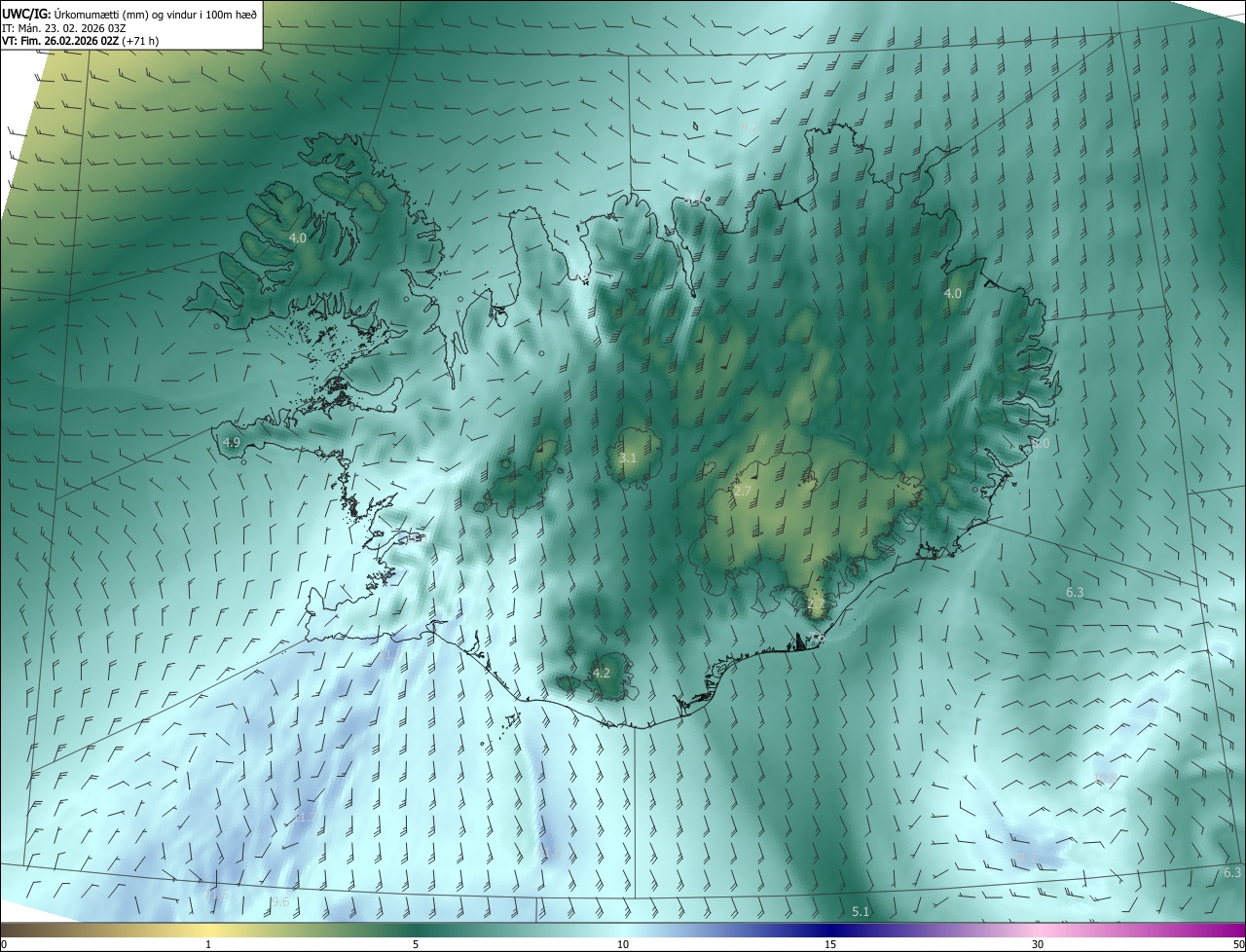The image size is (1246, 952).
Task: Click the 4.0 value in northeast Iceland
Action: click(953, 293)
